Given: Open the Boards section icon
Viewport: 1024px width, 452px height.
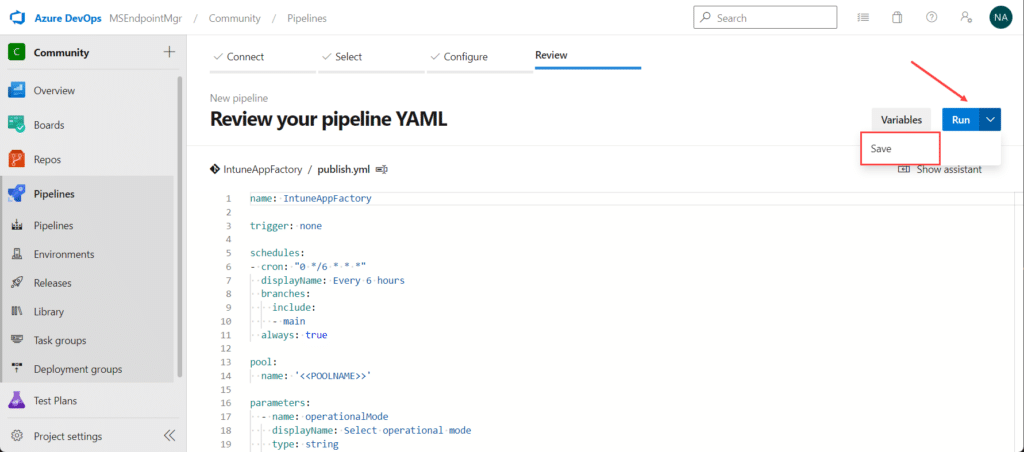Looking at the screenshot, I should pos(16,124).
